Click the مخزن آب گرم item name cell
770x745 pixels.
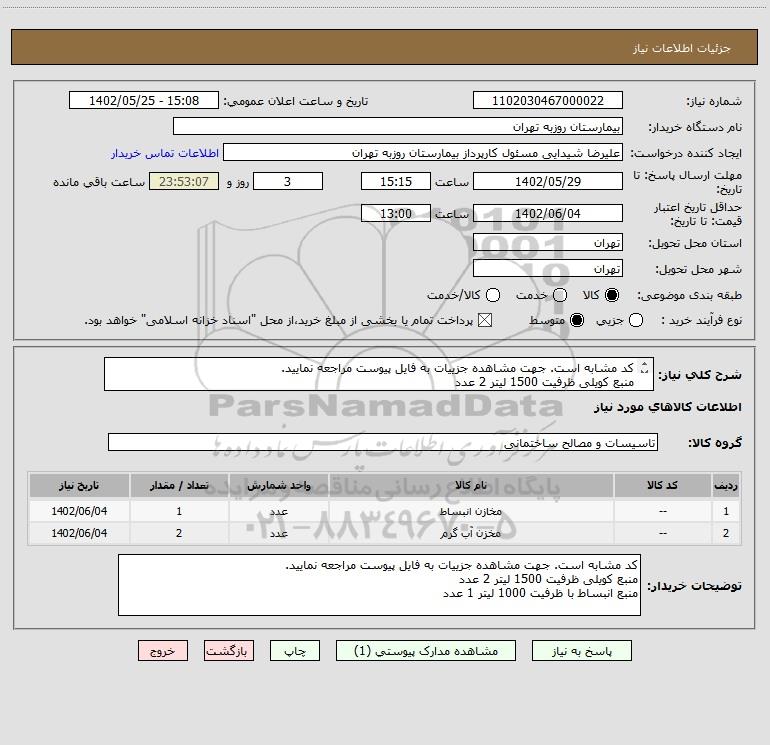pos(470,533)
